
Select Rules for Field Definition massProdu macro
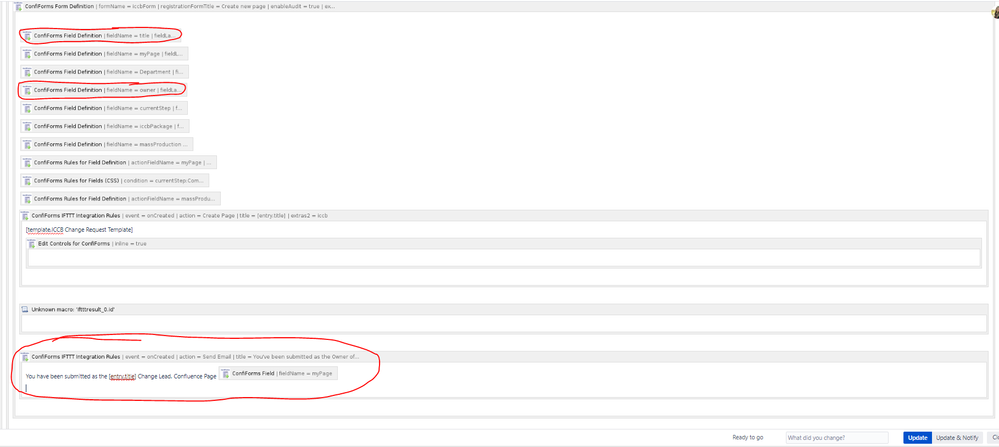coord(120,199)
